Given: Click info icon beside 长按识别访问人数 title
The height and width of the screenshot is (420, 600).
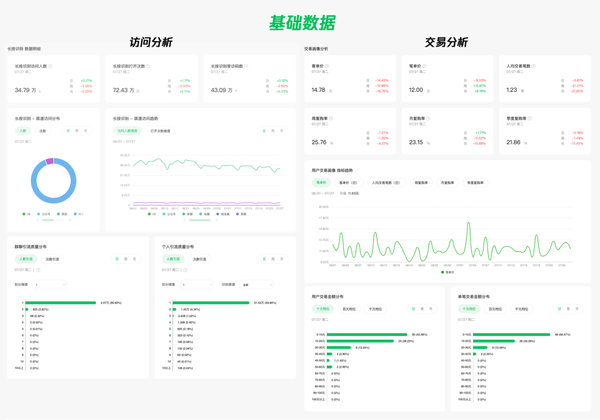Looking at the screenshot, I should tap(50, 67).
